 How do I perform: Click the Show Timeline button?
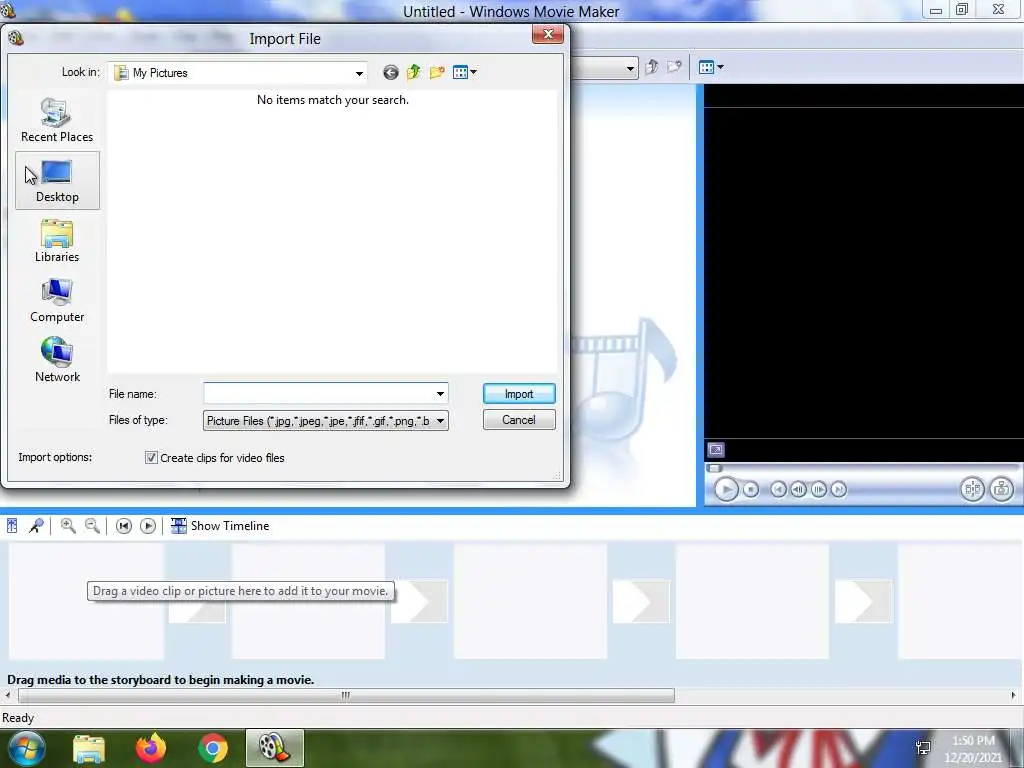(x=219, y=526)
